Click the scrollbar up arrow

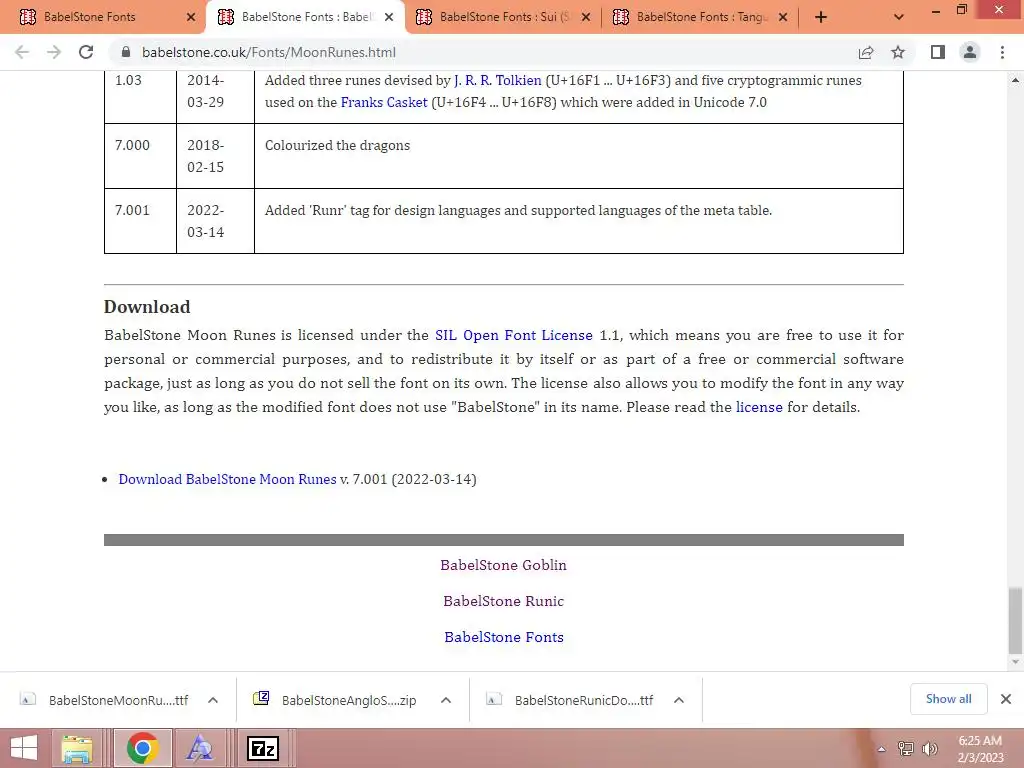pyautogui.click(x=1015, y=80)
